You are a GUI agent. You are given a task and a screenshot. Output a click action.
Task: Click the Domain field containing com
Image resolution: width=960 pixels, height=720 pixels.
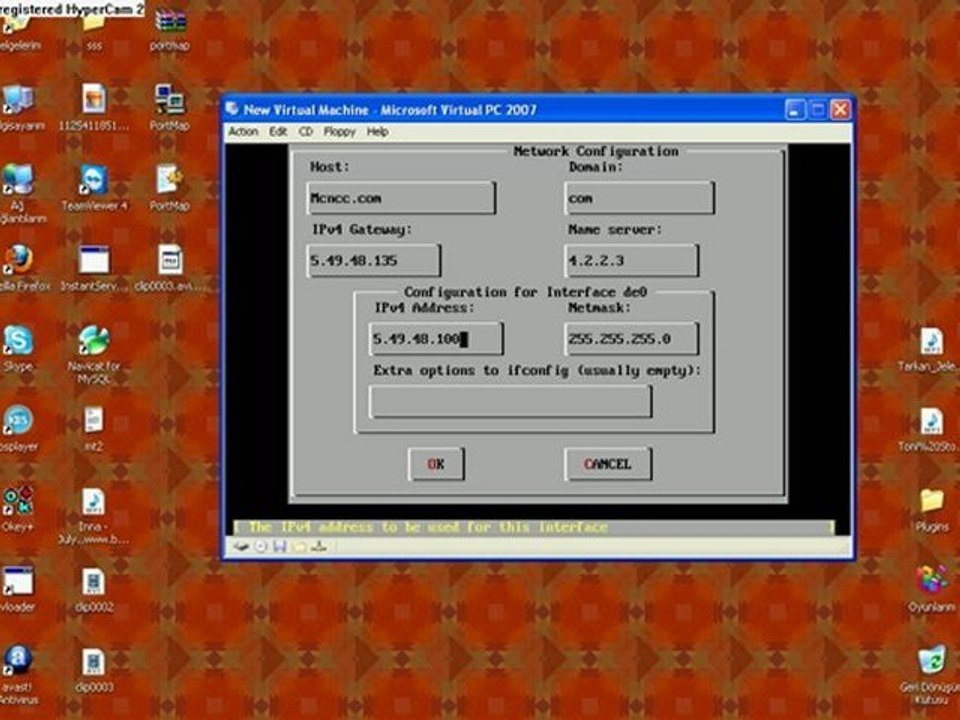[x=639, y=198]
